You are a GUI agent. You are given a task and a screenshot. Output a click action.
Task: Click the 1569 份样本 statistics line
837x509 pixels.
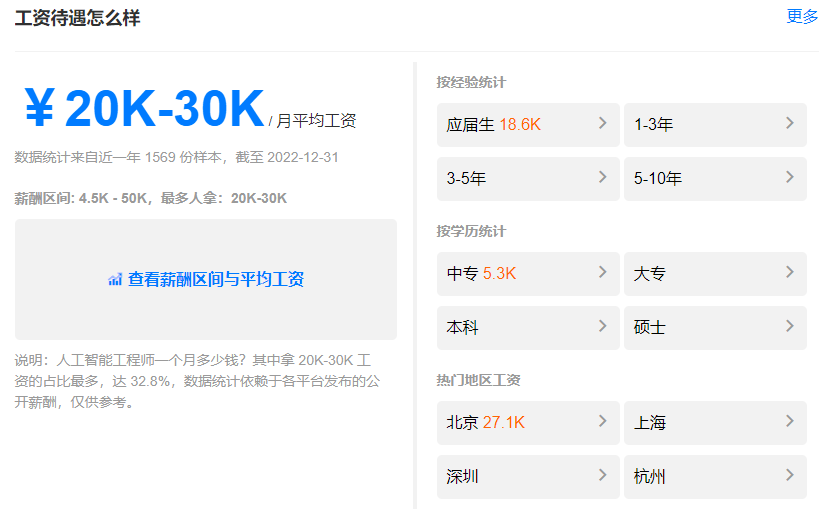[x=176, y=157]
